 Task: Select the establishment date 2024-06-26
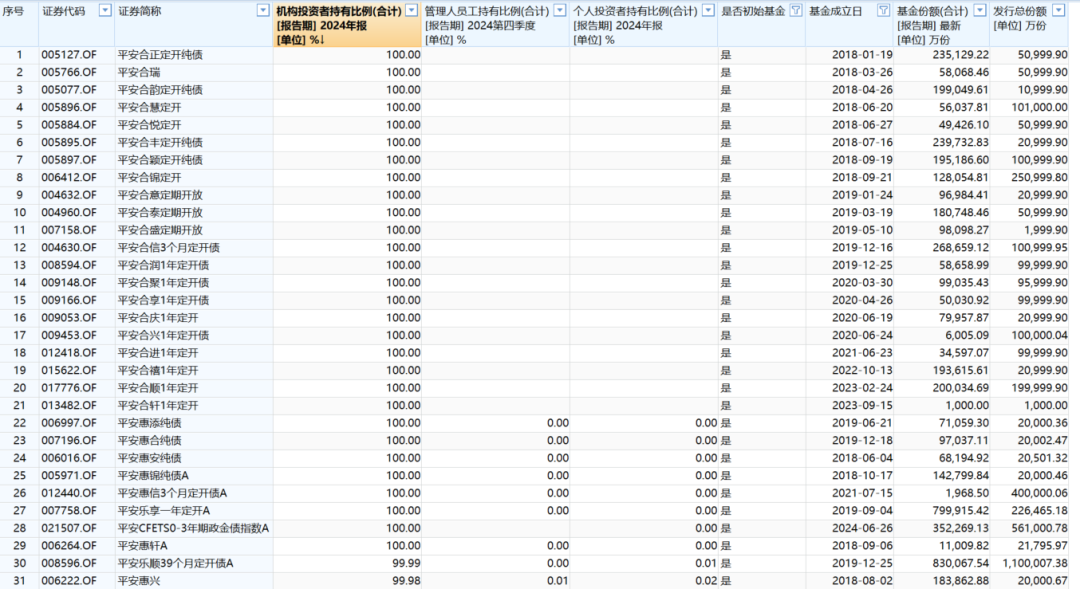pyautogui.click(x=862, y=528)
